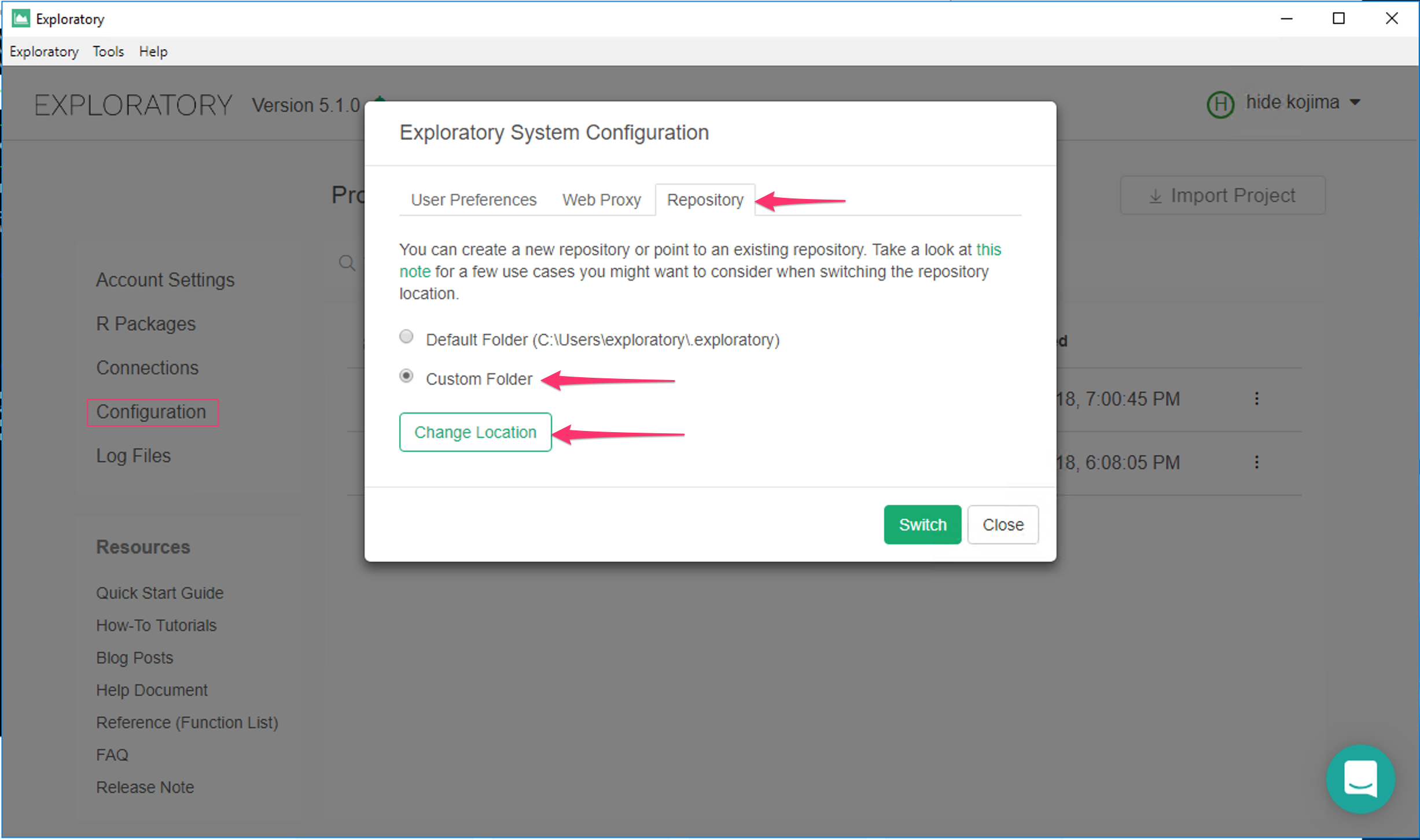Click the green Switch button
Screen dimensions: 1420x840
tap(922, 525)
